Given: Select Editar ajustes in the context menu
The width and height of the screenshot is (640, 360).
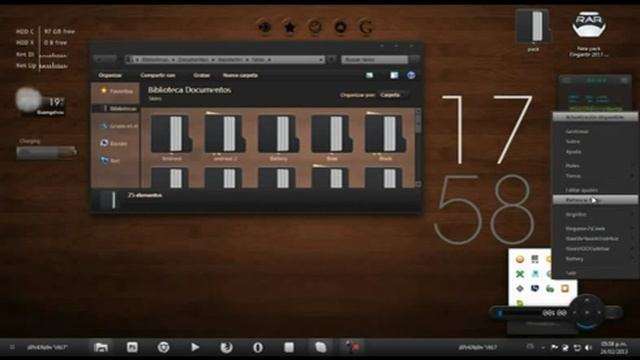Looking at the screenshot, I should click(595, 190).
